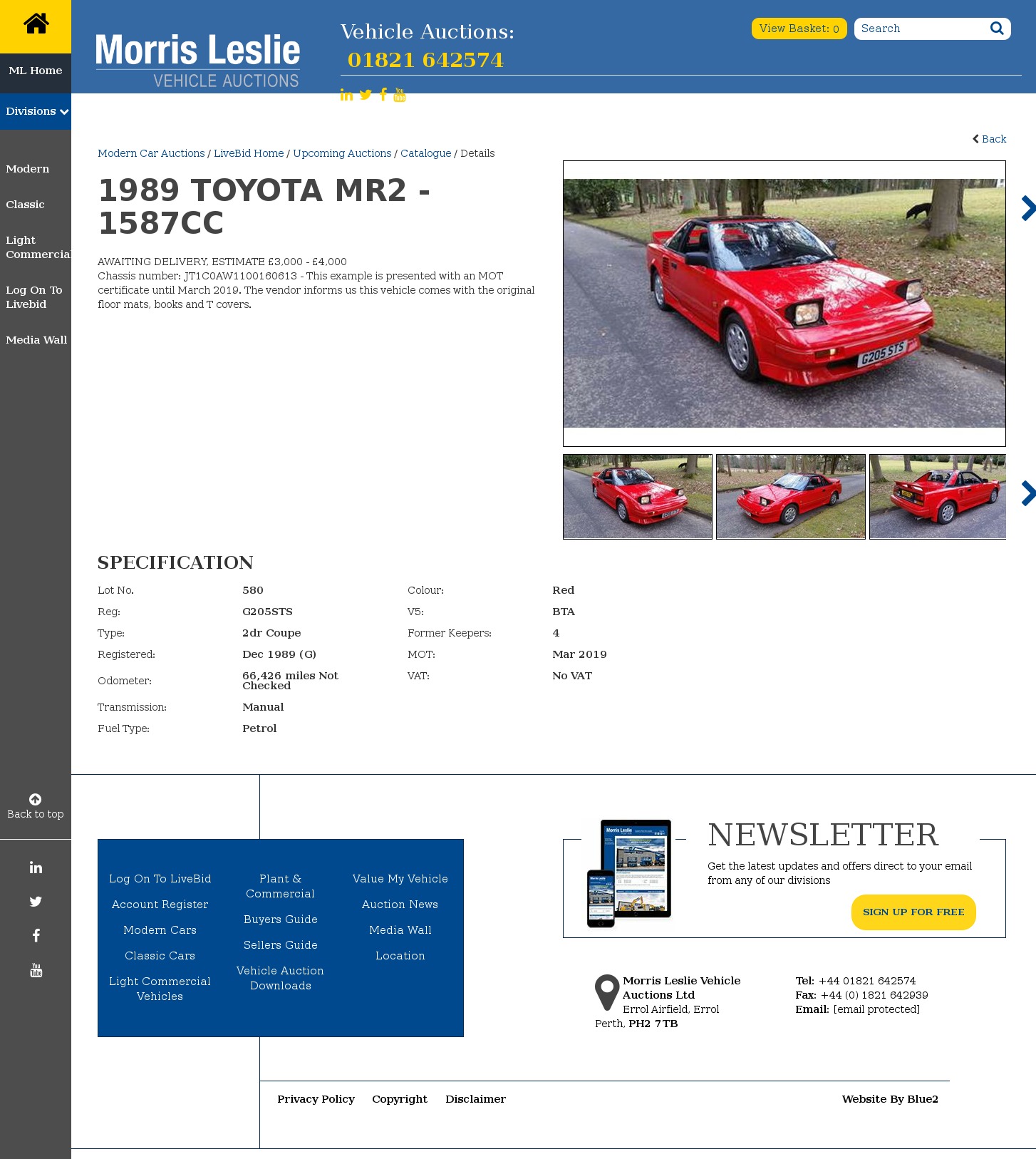Click the Morris Leslie logo

pyautogui.click(x=197, y=61)
